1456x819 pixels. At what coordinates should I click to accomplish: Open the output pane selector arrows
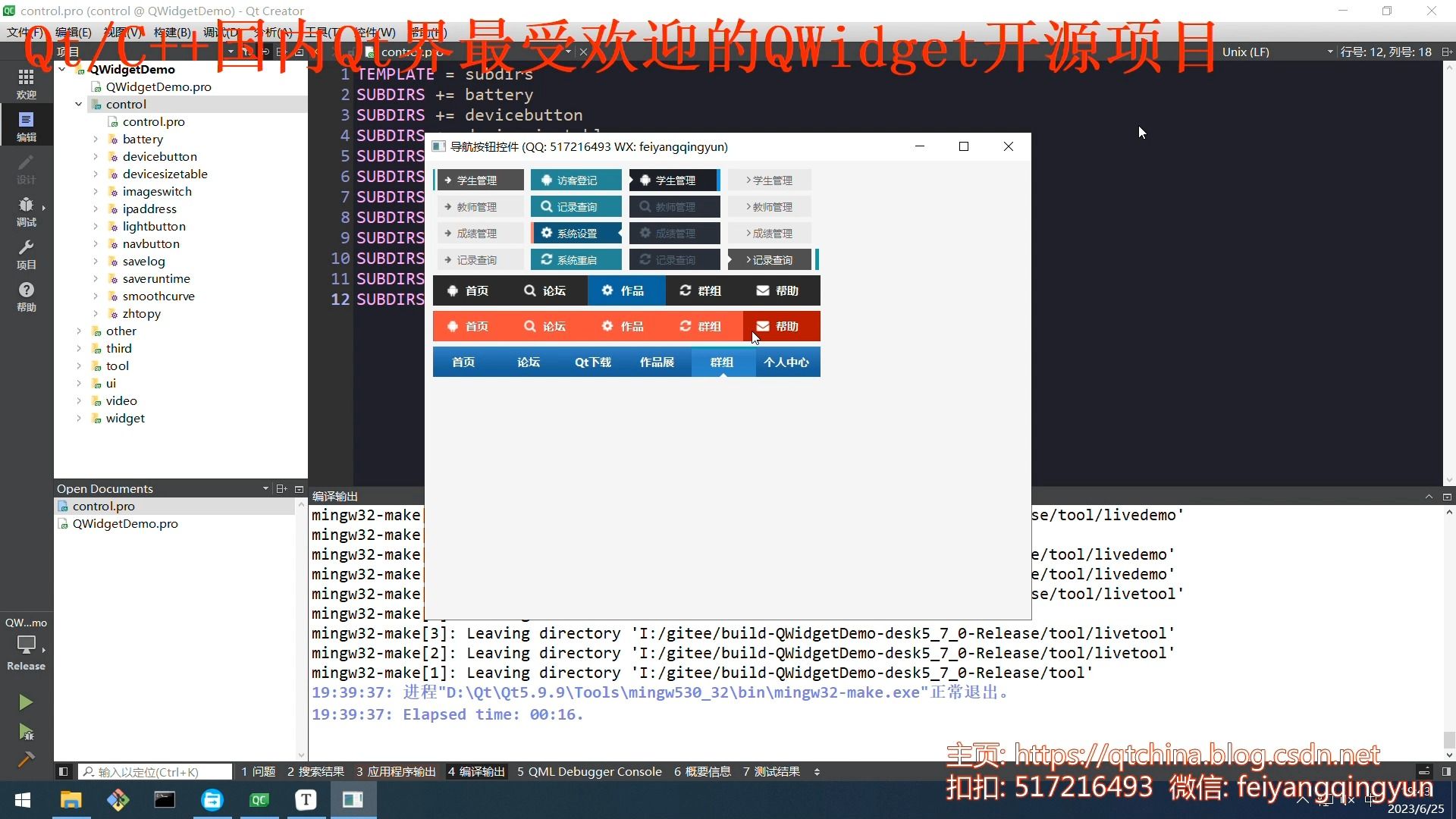pyautogui.click(x=817, y=772)
